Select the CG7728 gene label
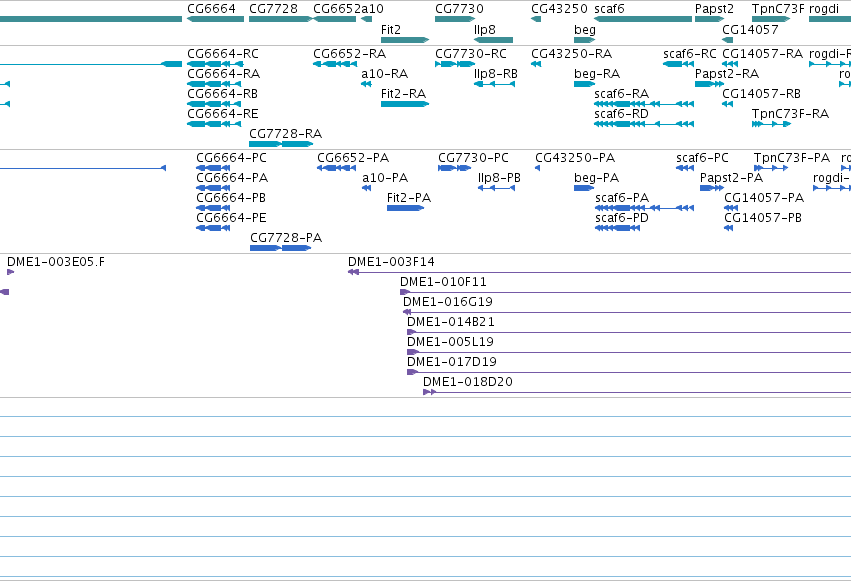The width and height of the screenshot is (851, 581). [x=273, y=9]
